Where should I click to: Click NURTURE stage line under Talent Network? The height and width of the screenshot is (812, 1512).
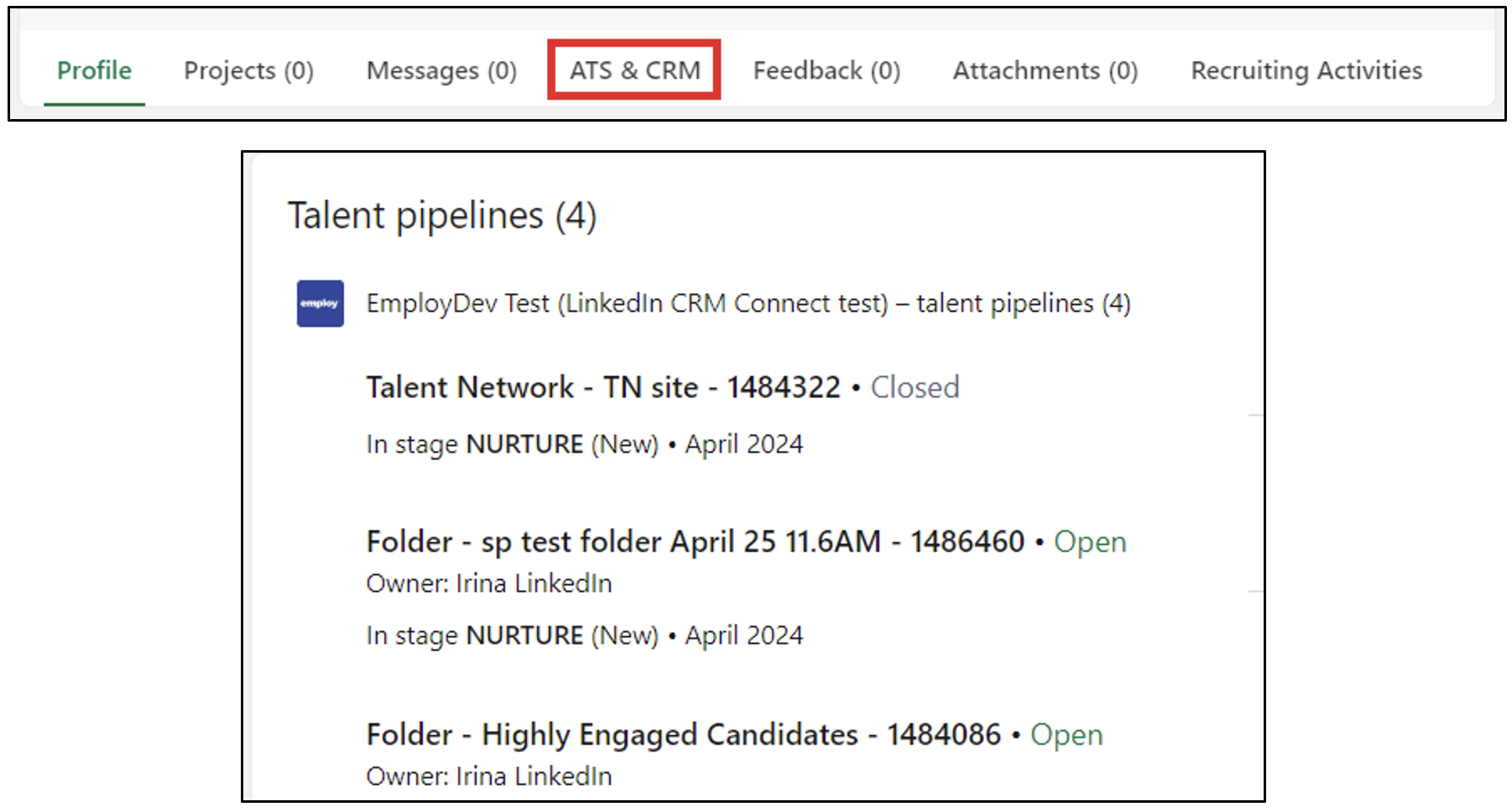585,445
